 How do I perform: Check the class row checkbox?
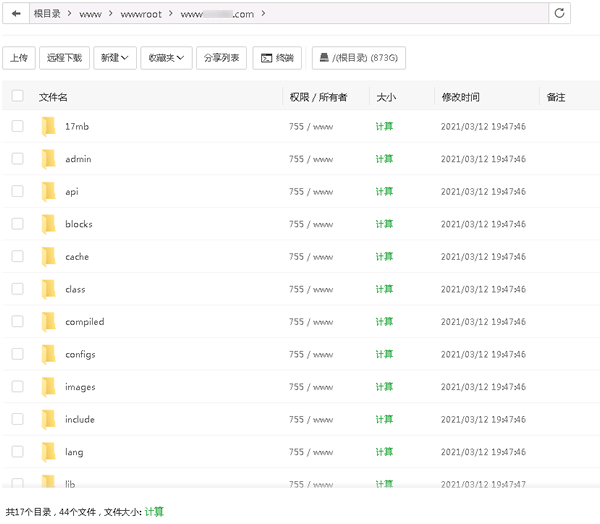pos(17,289)
